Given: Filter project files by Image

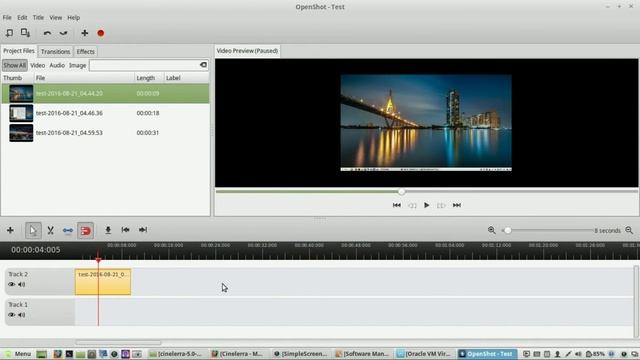Looking at the screenshot, I should click(78, 65).
